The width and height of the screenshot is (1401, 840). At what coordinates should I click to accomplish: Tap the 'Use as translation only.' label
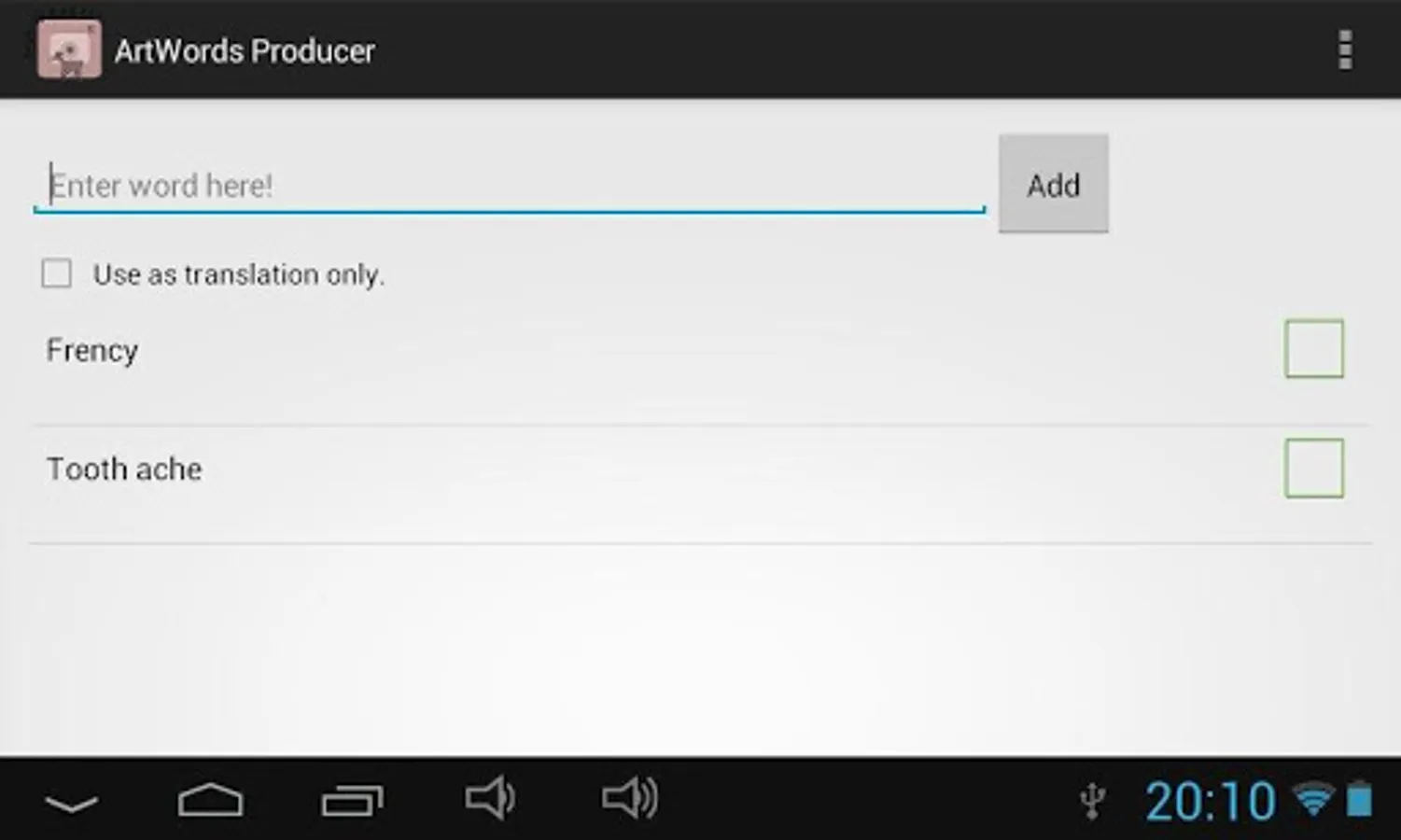tap(239, 274)
